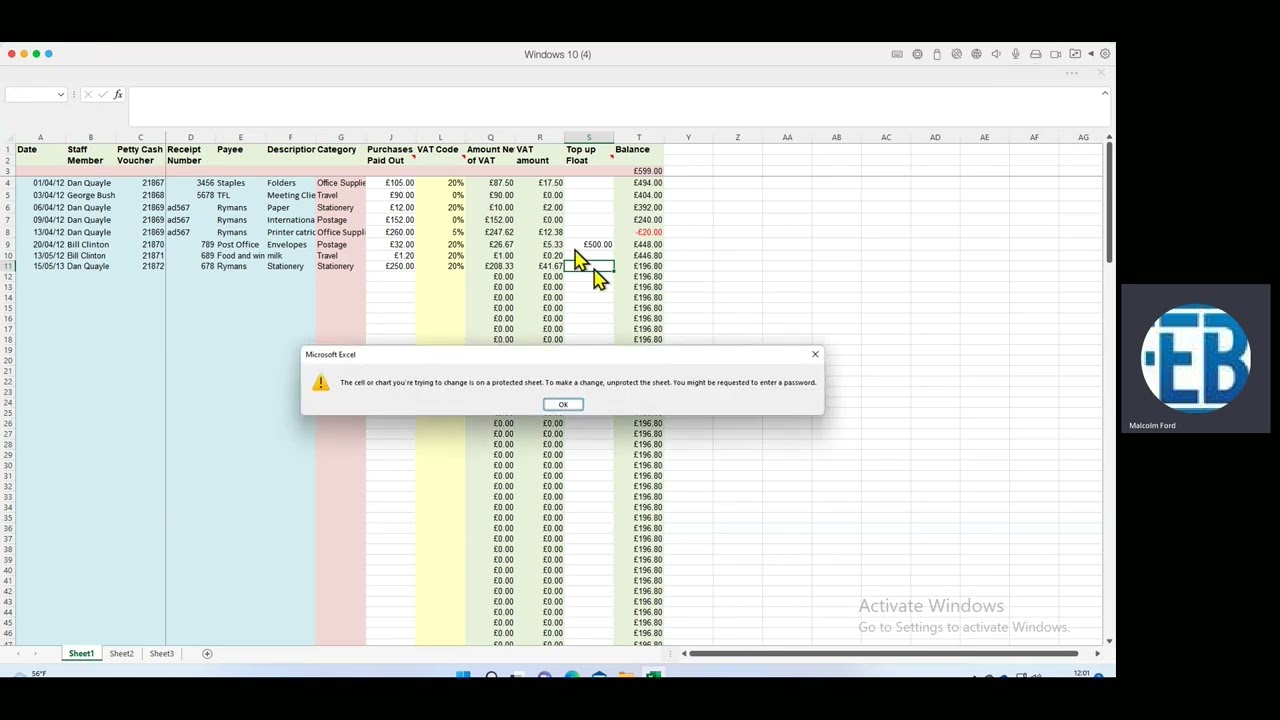This screenshot has height=720, width=1280.
Task: Toggle the VM sound speaker icon
Action: click(x=996, y=54)
